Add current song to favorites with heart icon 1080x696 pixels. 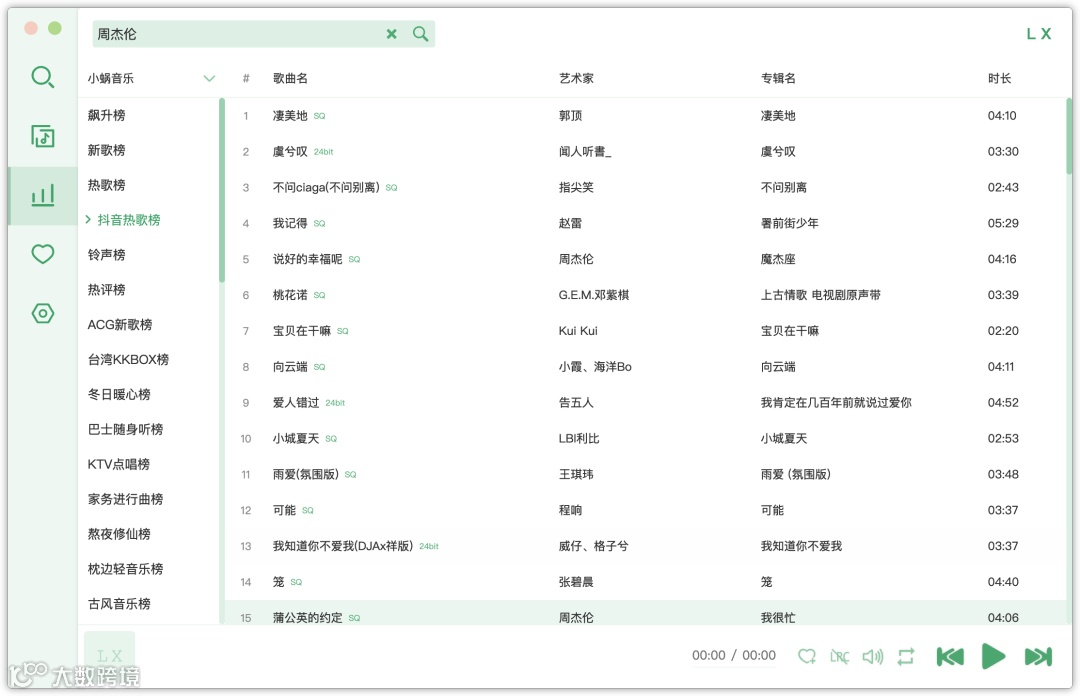(x=807, y=656)
